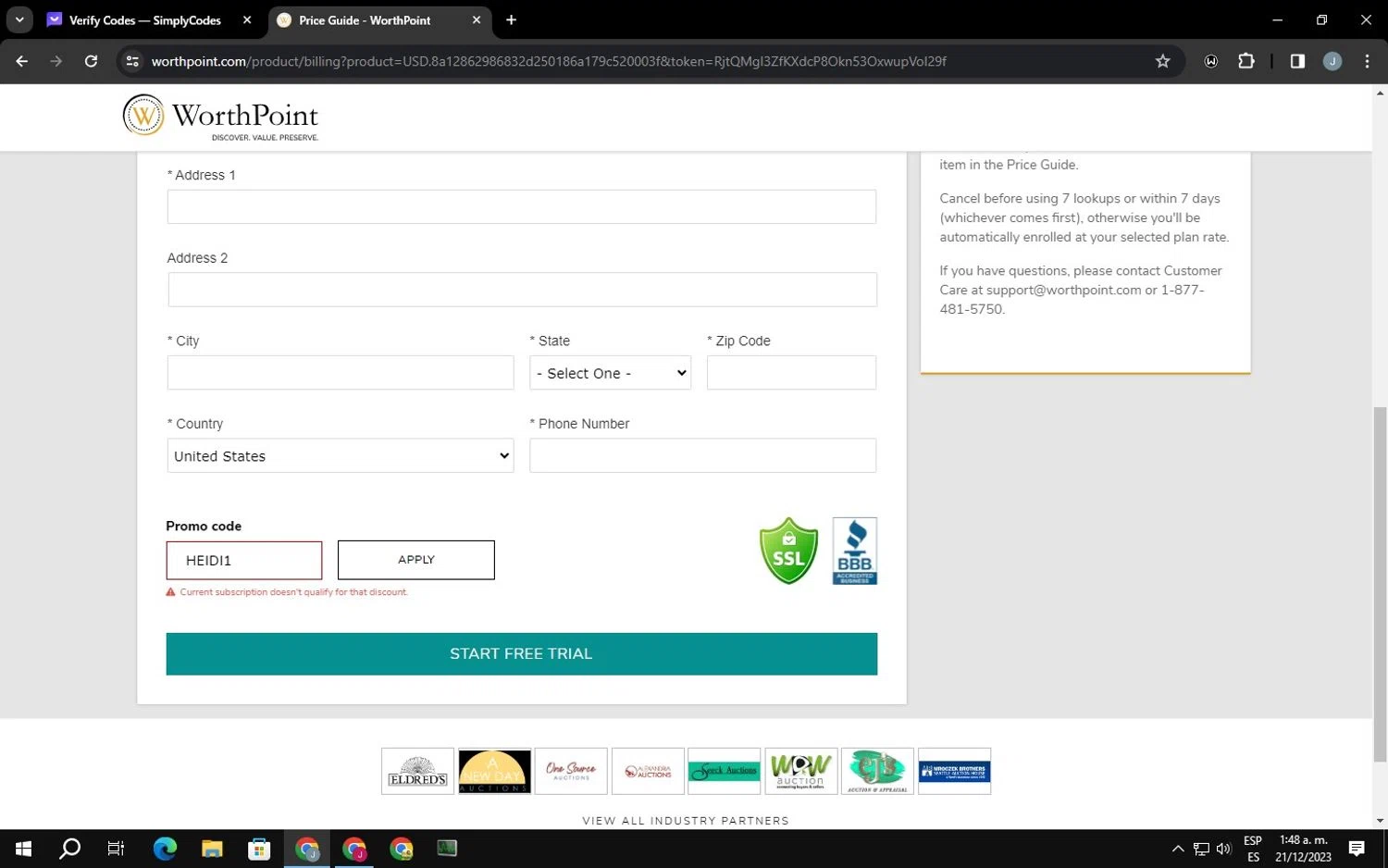Click the APPLY promo code button
The width and height of the screenshot is (1388, 868).
[416, 560]
